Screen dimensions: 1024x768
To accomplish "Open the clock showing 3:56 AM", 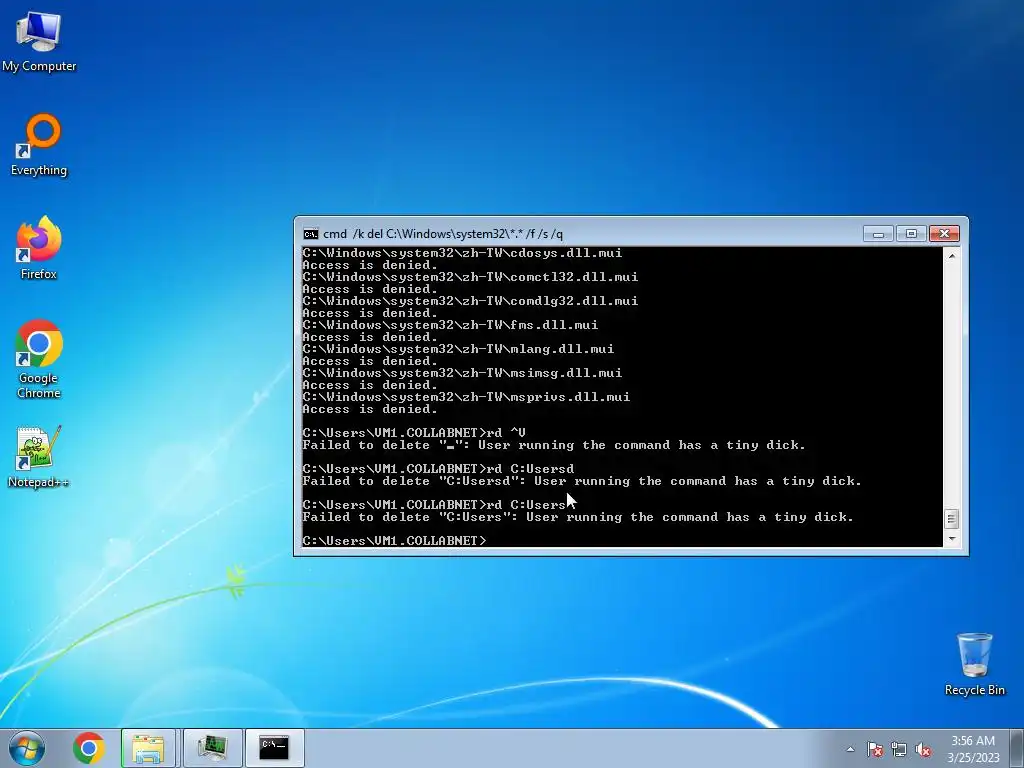I will click(973, 749).
